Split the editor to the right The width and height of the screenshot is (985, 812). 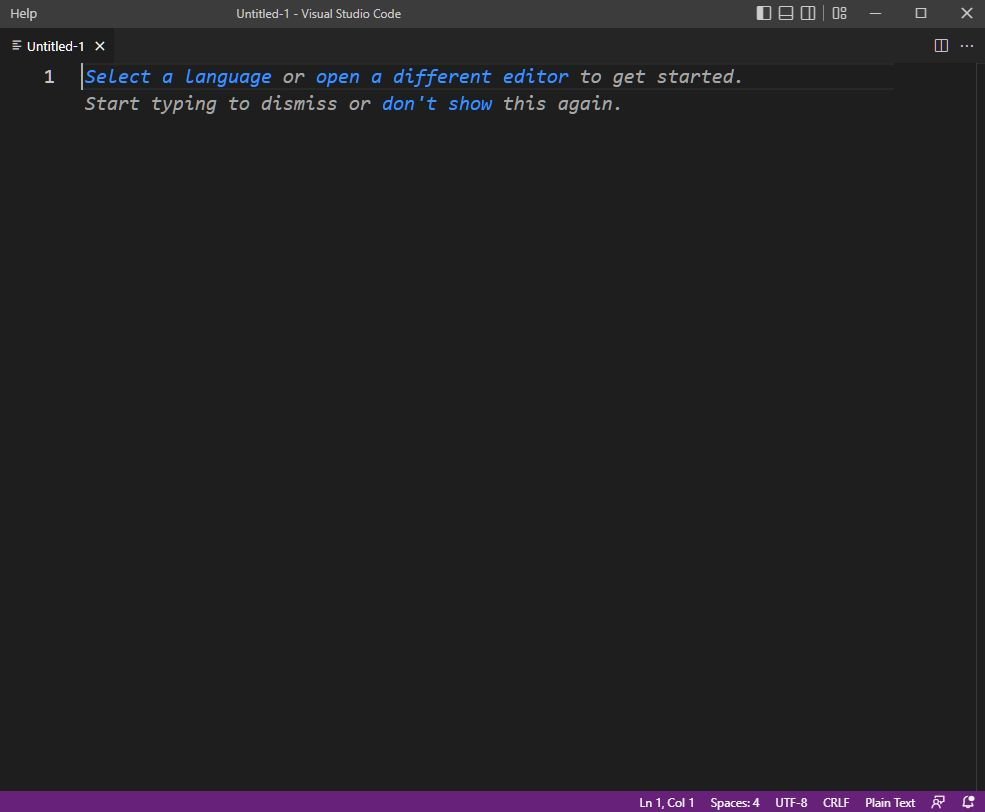point(940,45)
